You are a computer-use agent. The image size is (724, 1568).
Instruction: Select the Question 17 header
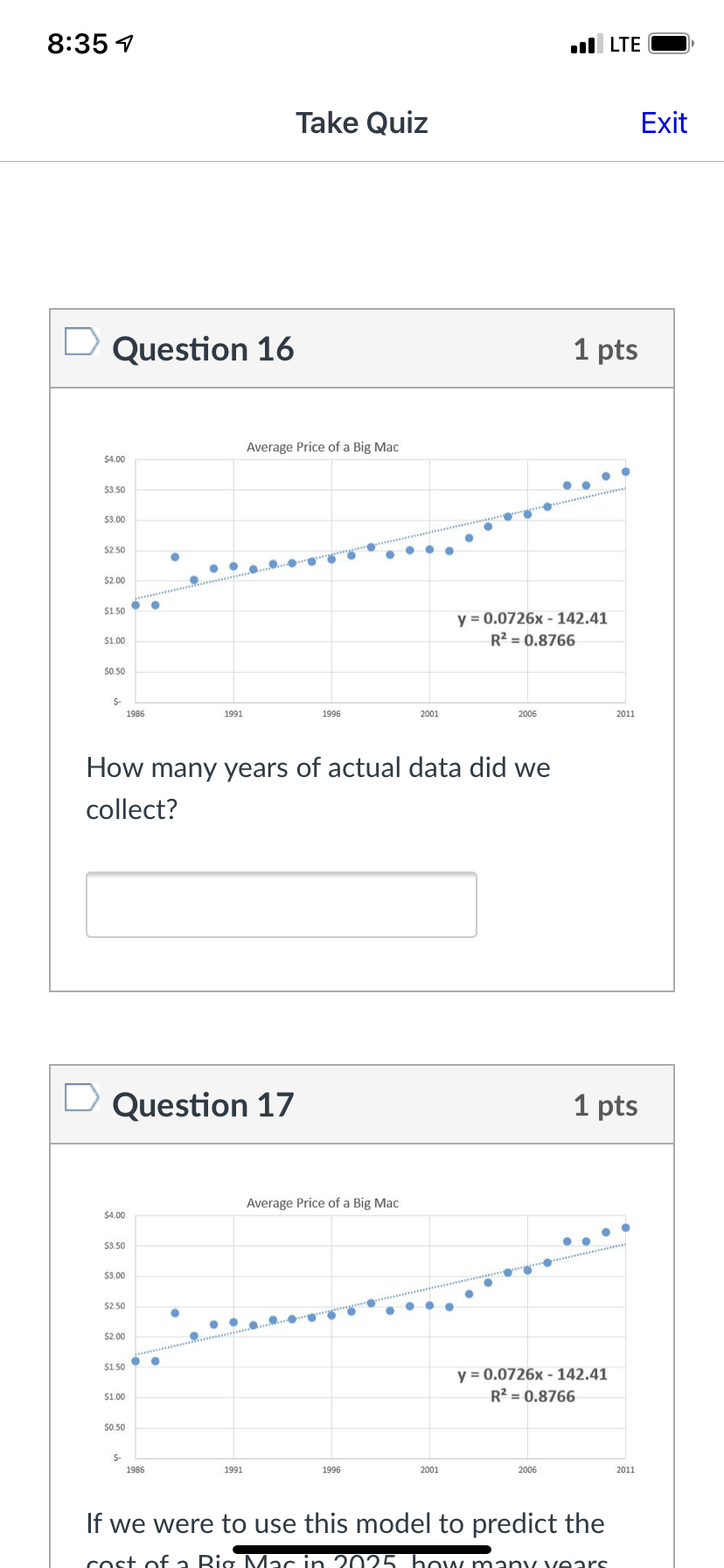pos(202,1104)
